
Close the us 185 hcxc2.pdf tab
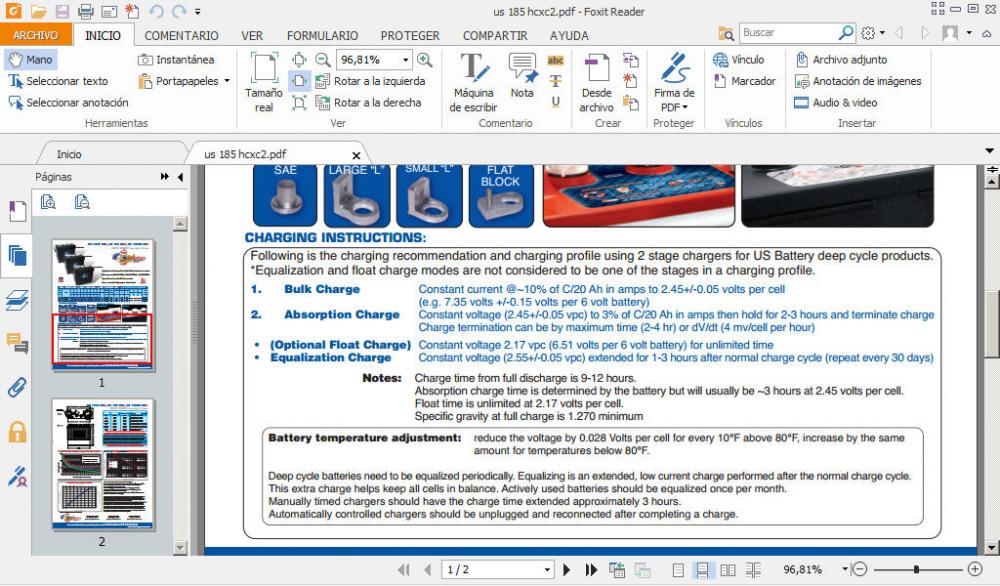(357, 155)
